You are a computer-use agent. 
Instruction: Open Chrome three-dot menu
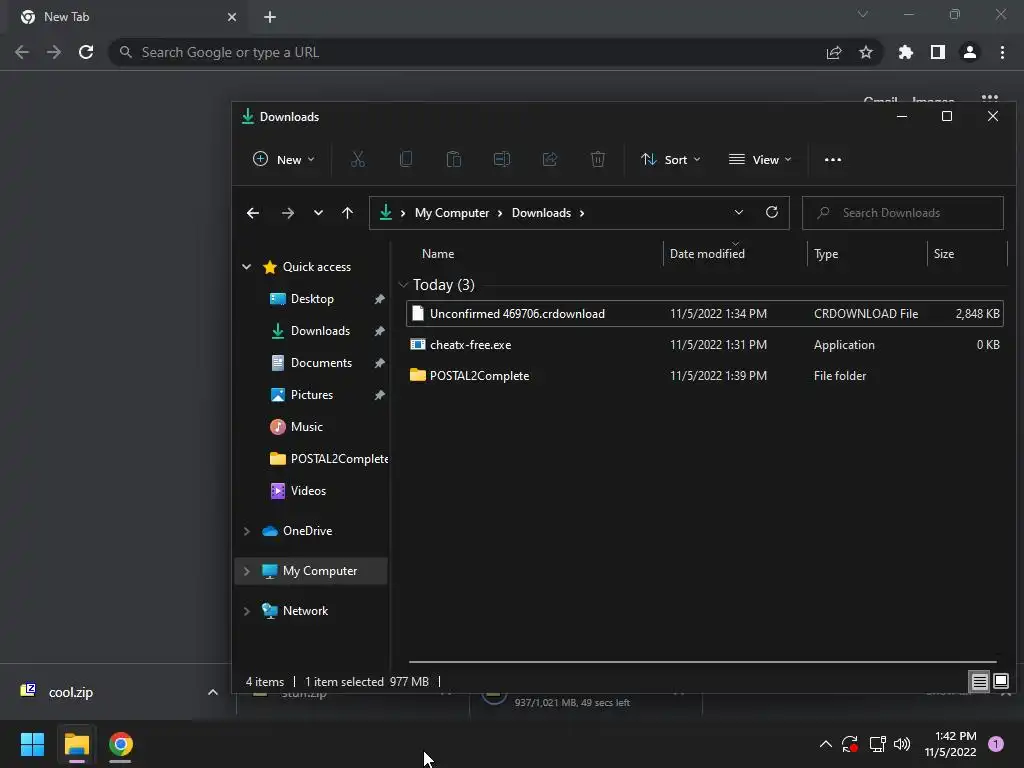pos(1002,52)
